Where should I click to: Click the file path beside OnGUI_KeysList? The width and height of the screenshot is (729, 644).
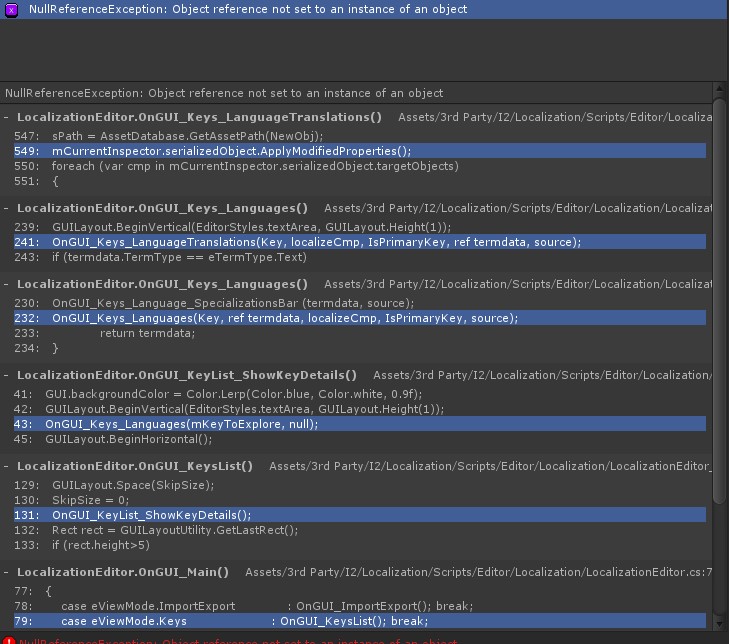point(489,466)
